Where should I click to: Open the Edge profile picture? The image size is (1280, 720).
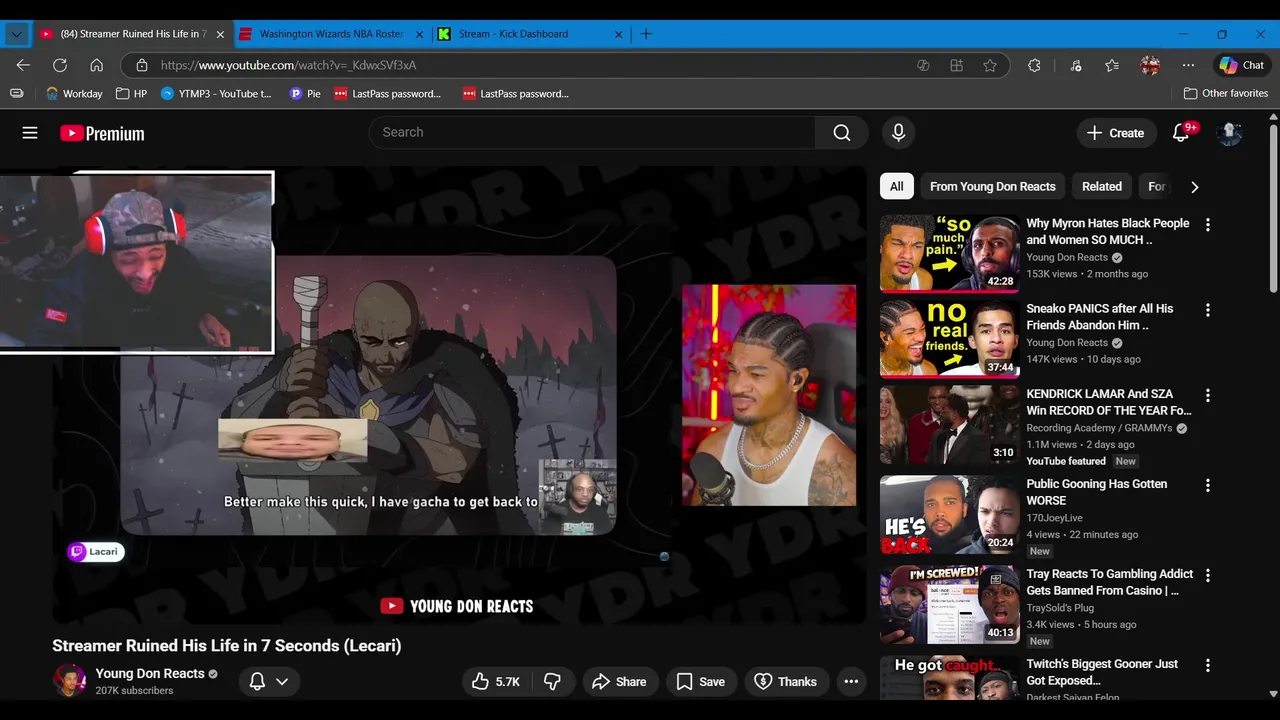coord(1150,65)
